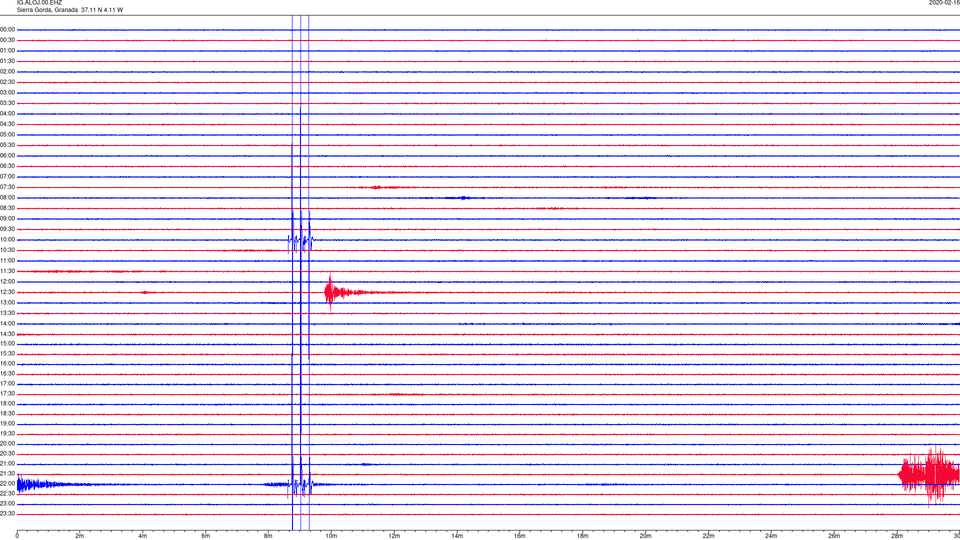Click the 2m mark on the x-axis

tap(80, 536)
